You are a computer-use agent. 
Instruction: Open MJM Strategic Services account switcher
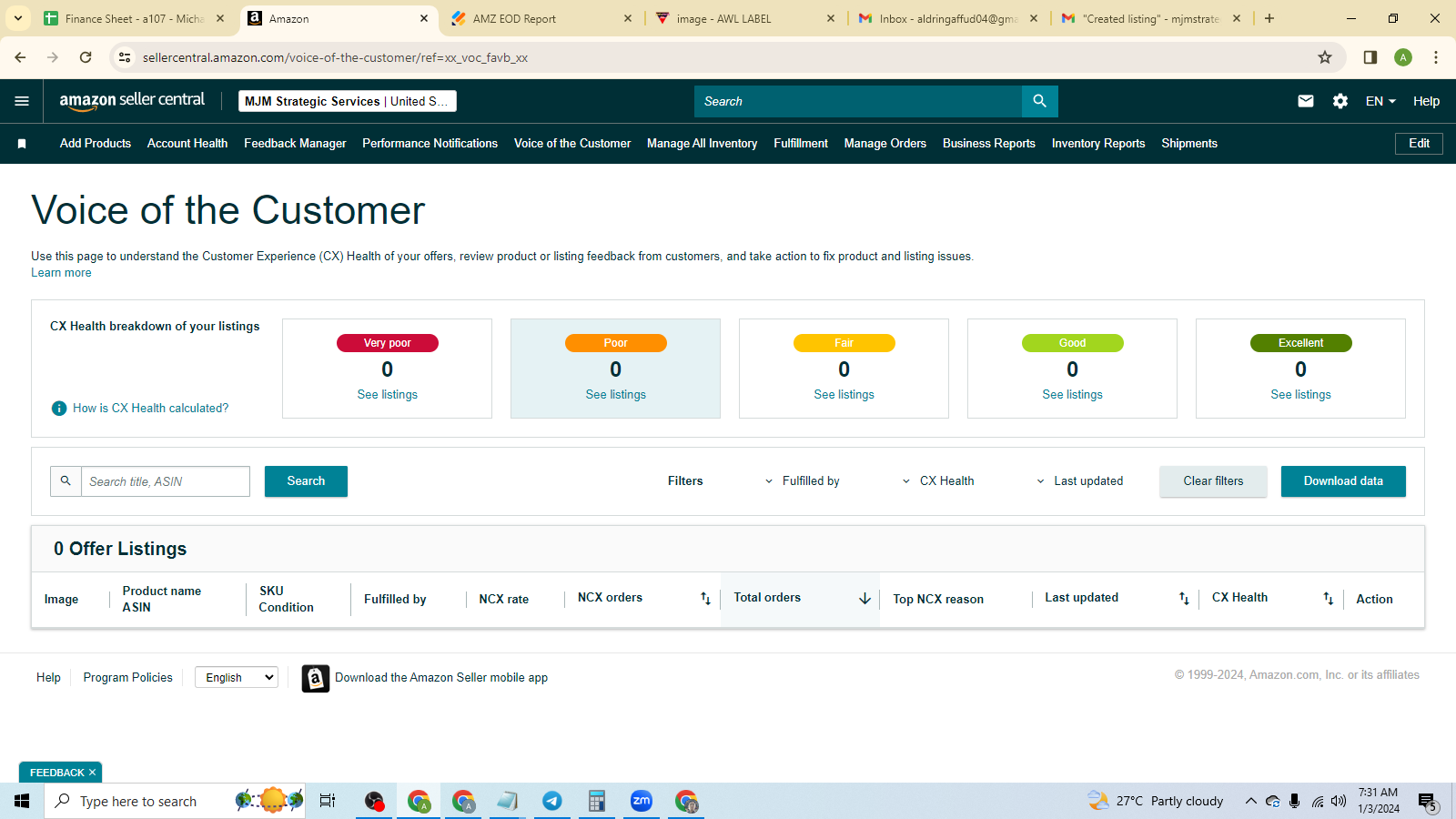pyautogui.click(x=348, y=101)
